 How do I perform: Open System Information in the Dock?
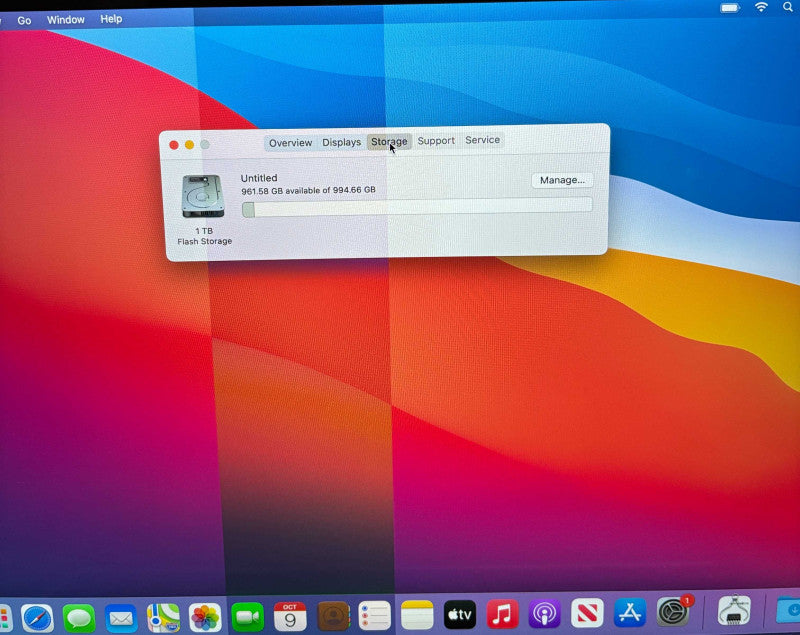click(734, 610)
